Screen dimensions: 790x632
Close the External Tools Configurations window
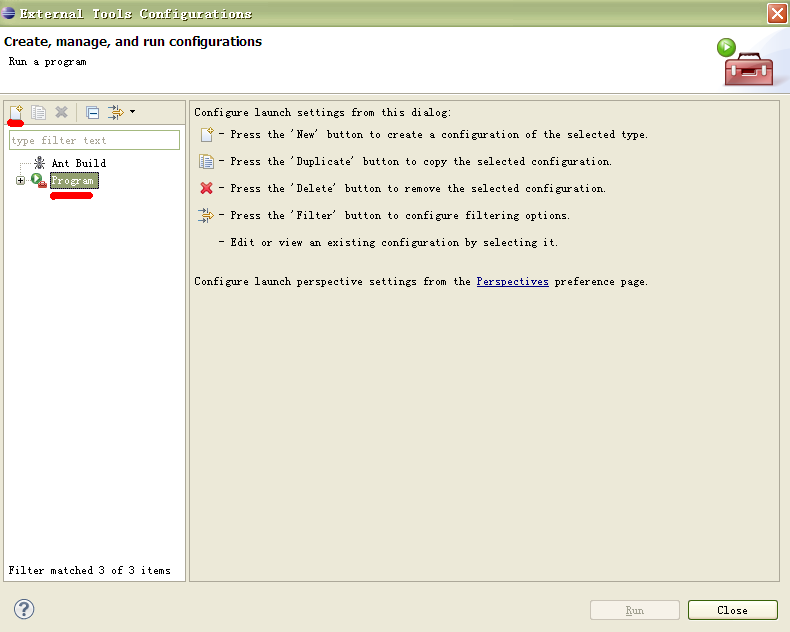pyautogui.click(x=777, y=14)
